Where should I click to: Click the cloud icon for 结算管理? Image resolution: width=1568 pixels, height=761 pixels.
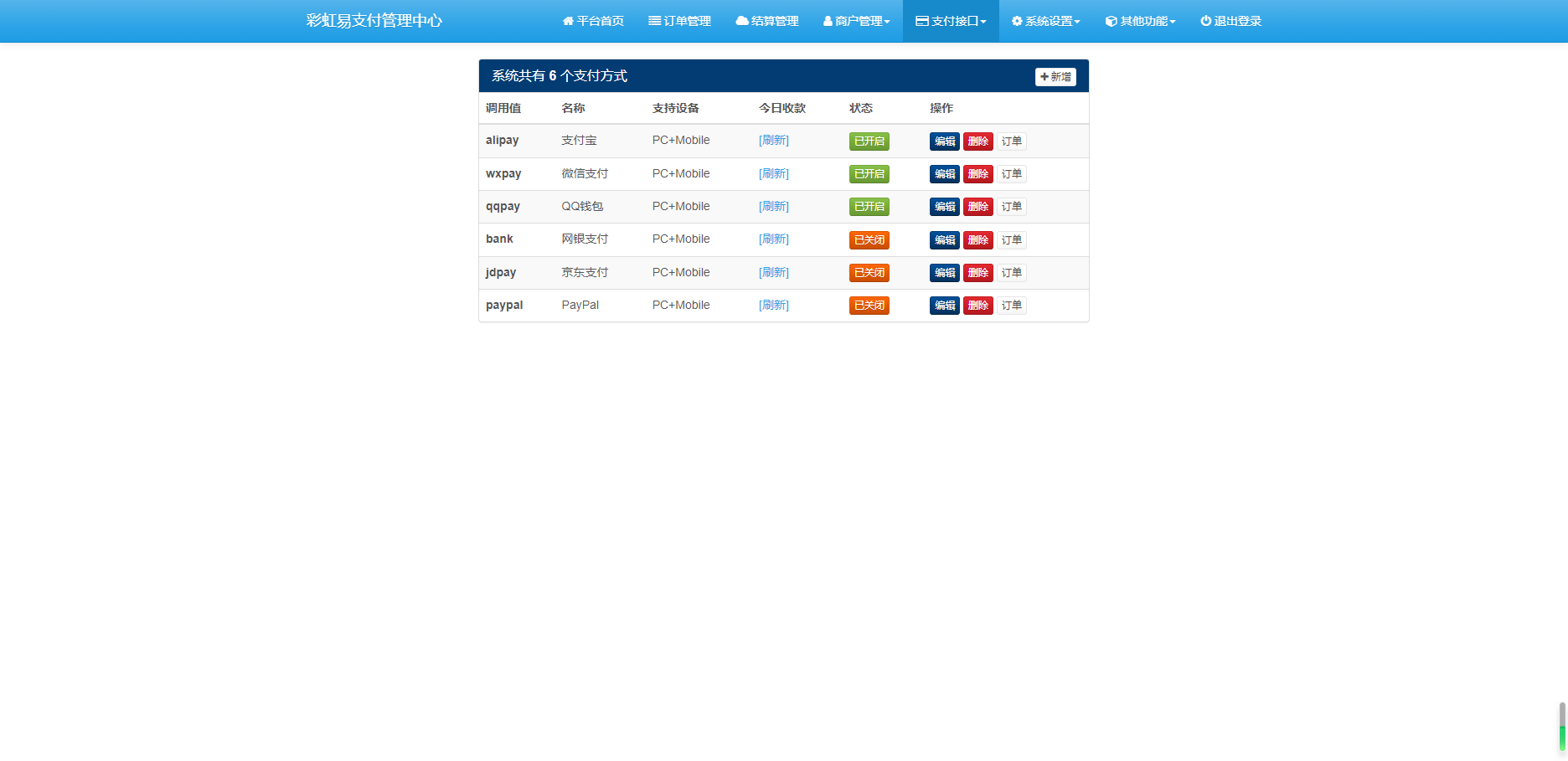[741, 21]
